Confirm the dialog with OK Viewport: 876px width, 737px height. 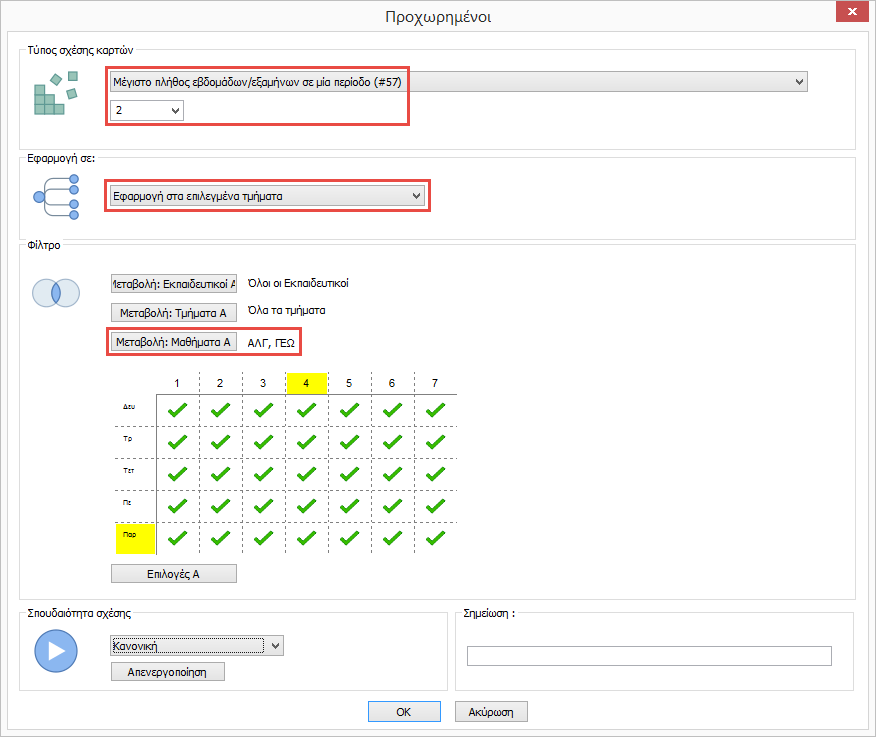coord(404,712)
